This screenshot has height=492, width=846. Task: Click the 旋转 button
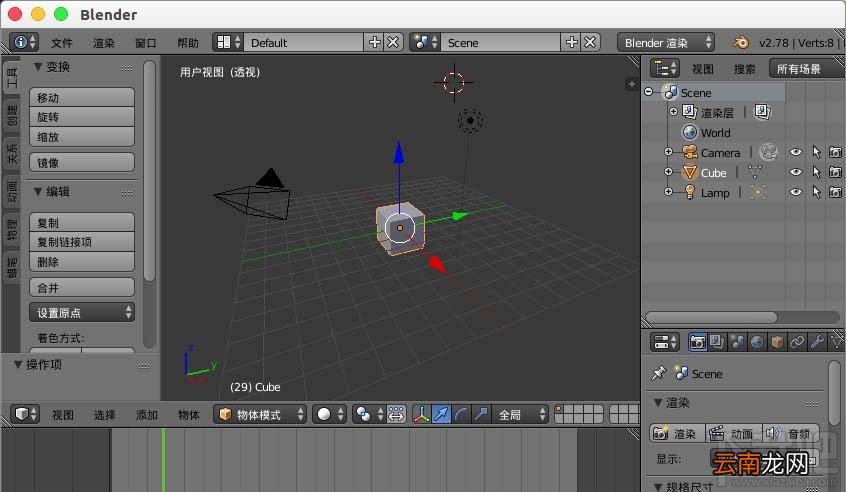[x=82, y=117]
